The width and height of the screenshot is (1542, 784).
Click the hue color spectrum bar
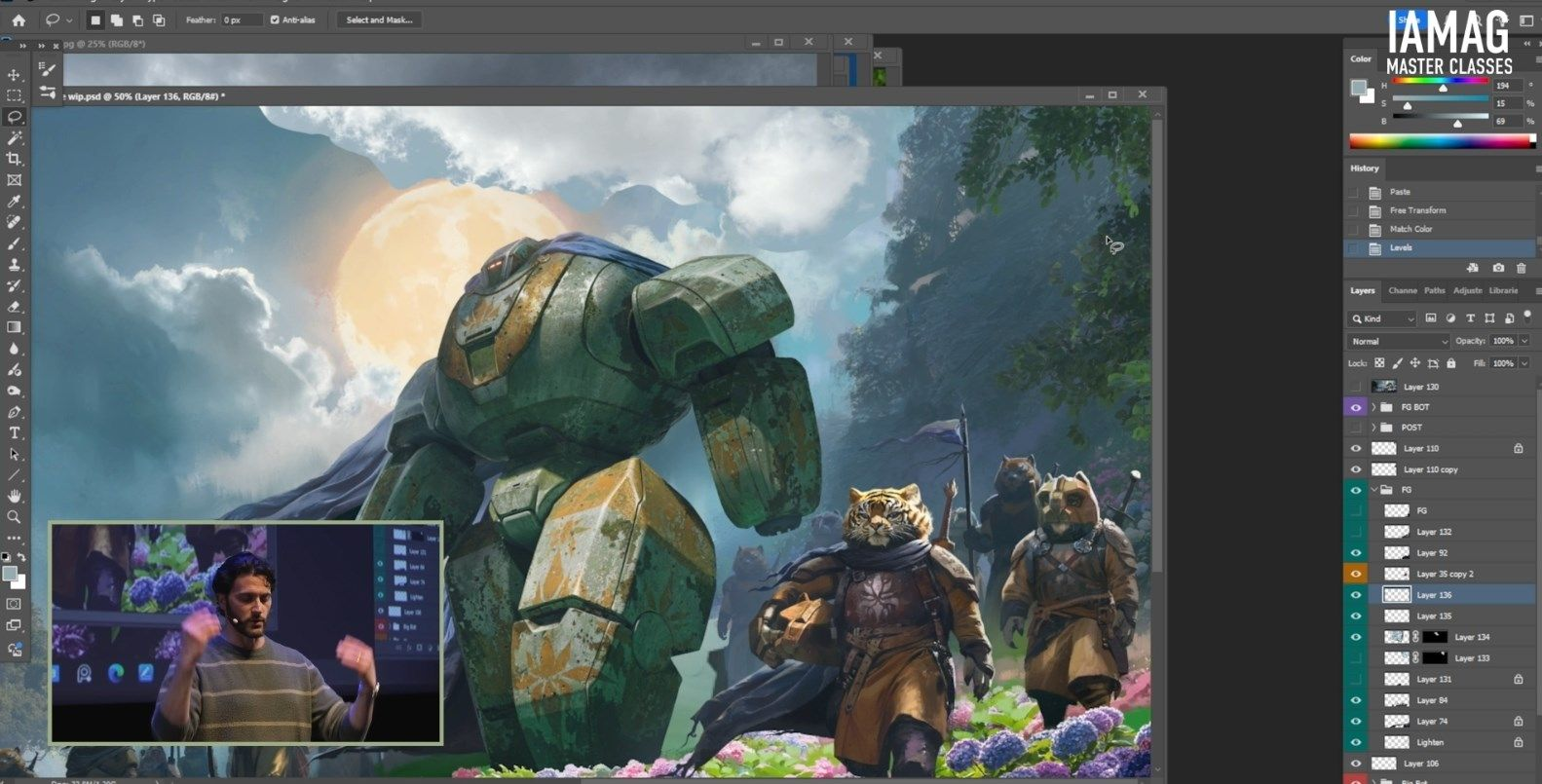click(x=1440, y=142)
